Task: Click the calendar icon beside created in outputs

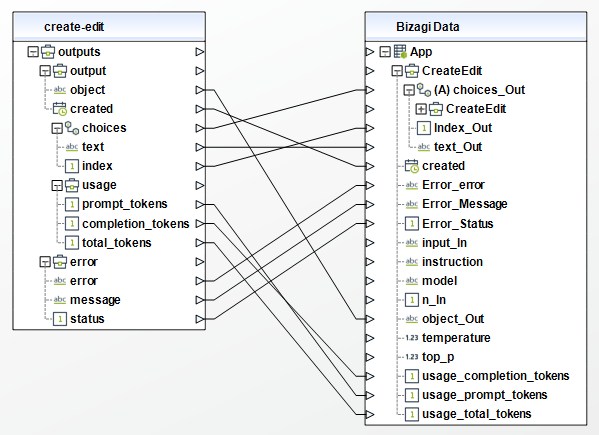Action: (60, 109)
